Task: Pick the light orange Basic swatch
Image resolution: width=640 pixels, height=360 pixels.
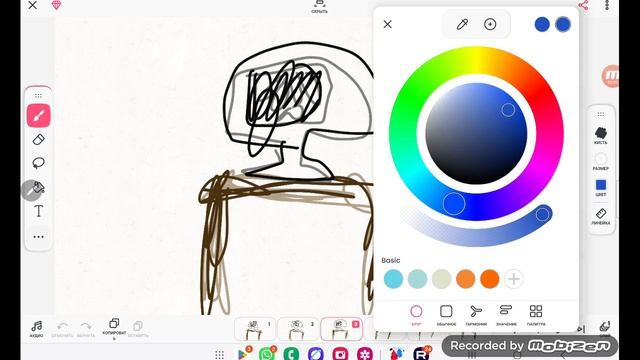Action: tap(466, 279)
